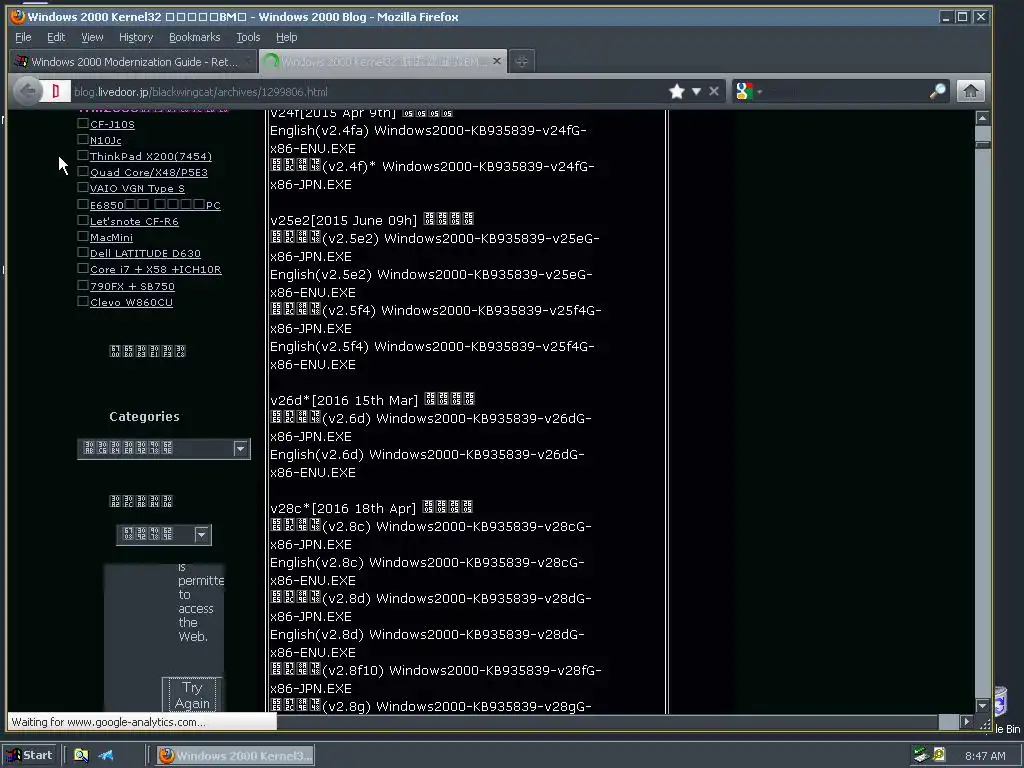Open the VAIO VGN Type S link
1024x768 pixels.
[x=137, y=188]
